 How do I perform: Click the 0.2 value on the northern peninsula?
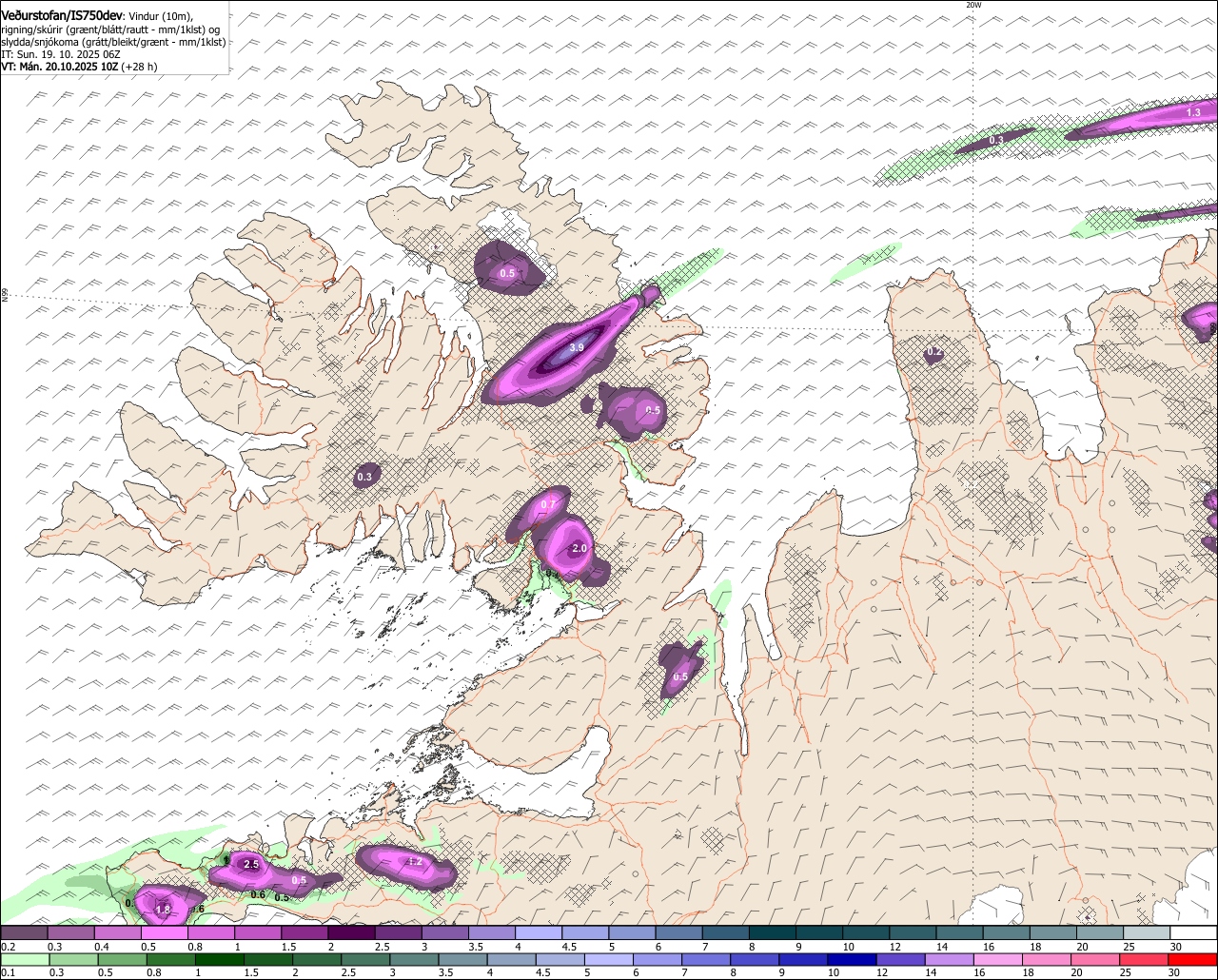click(x=934, y=352)
